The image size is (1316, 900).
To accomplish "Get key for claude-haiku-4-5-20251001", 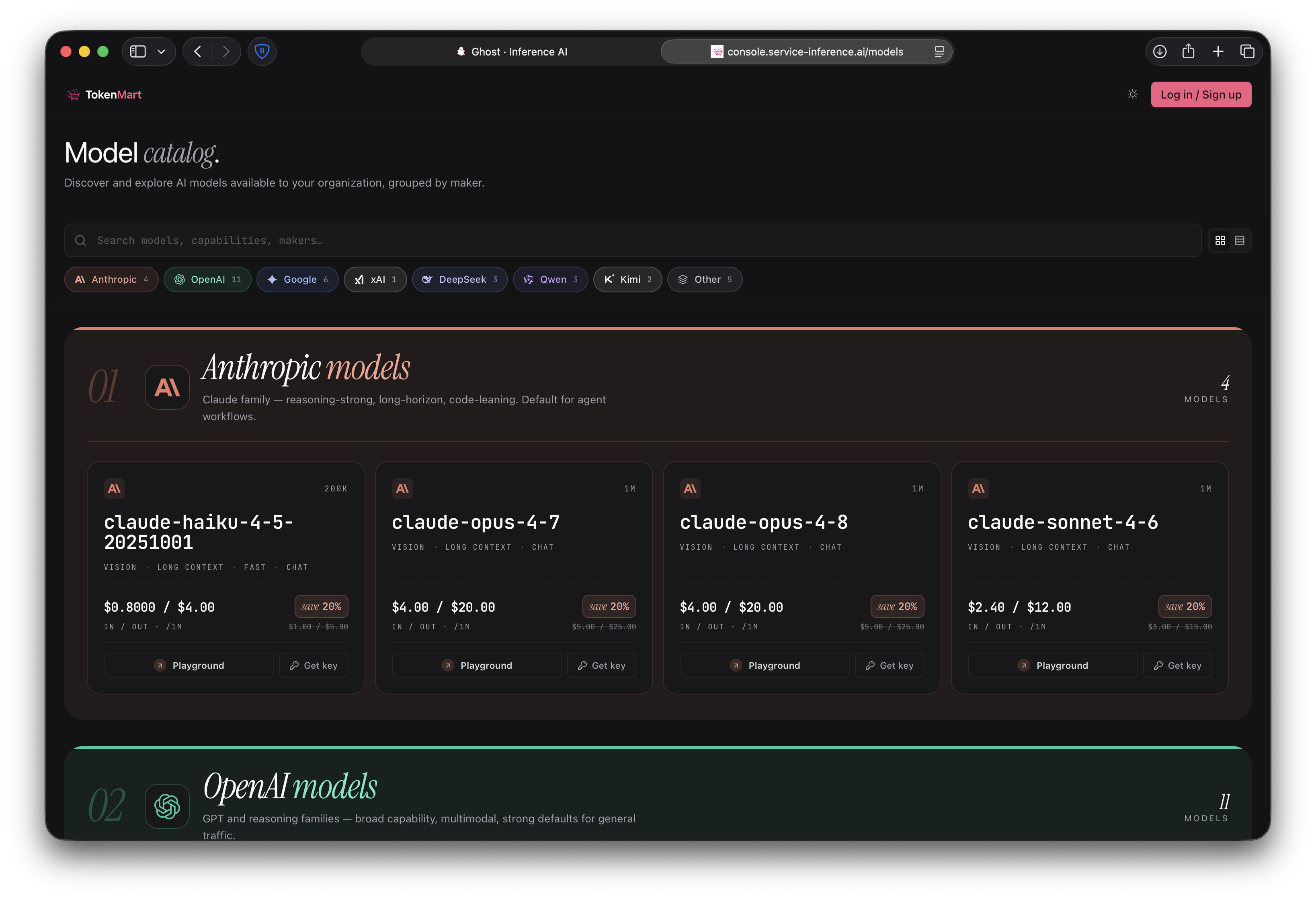I will pos(313,665).
